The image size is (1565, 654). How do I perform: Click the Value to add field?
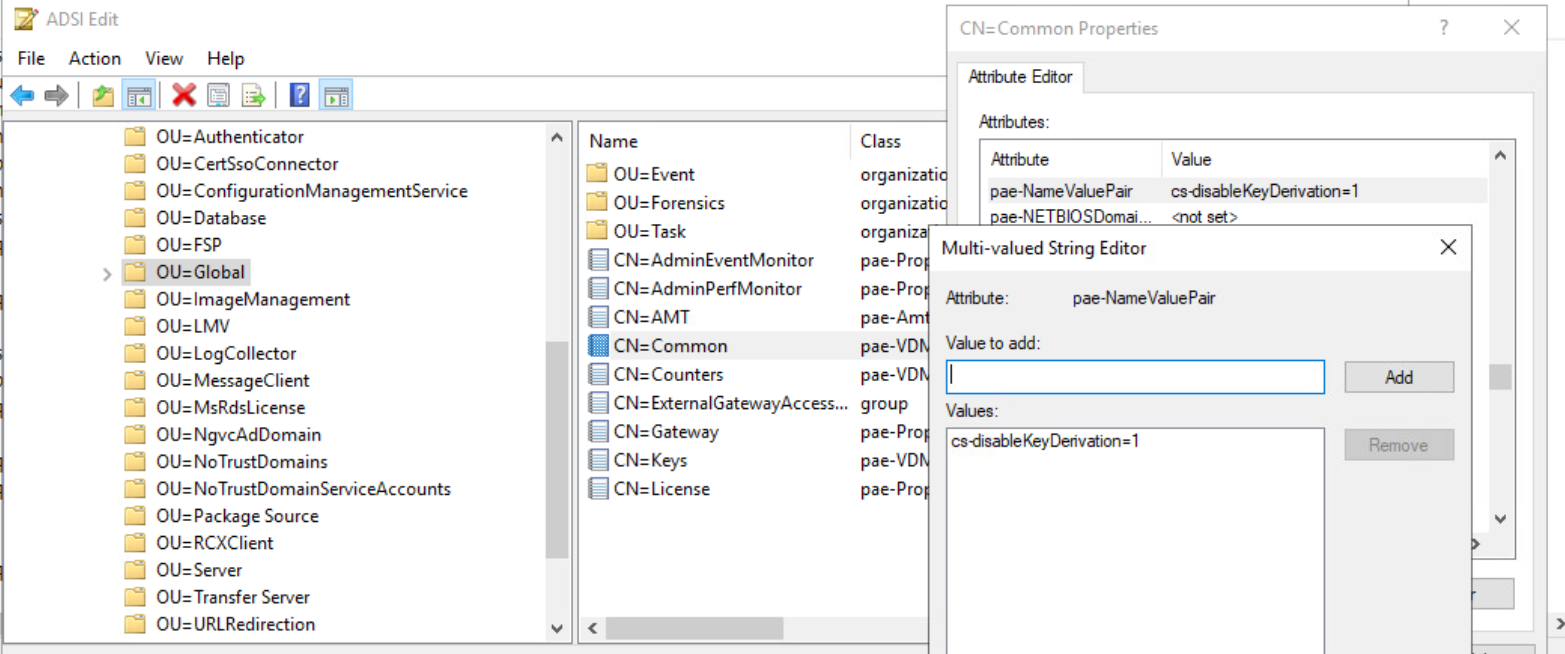tap(1134, 377)
